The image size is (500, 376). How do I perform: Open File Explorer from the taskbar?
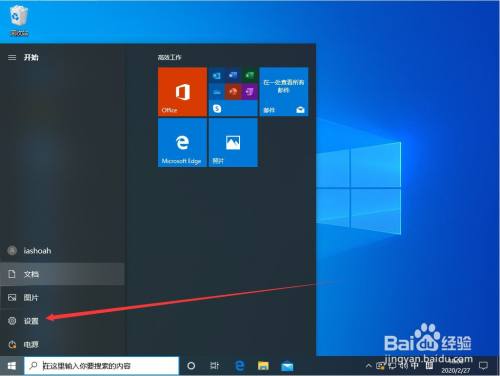263,366
